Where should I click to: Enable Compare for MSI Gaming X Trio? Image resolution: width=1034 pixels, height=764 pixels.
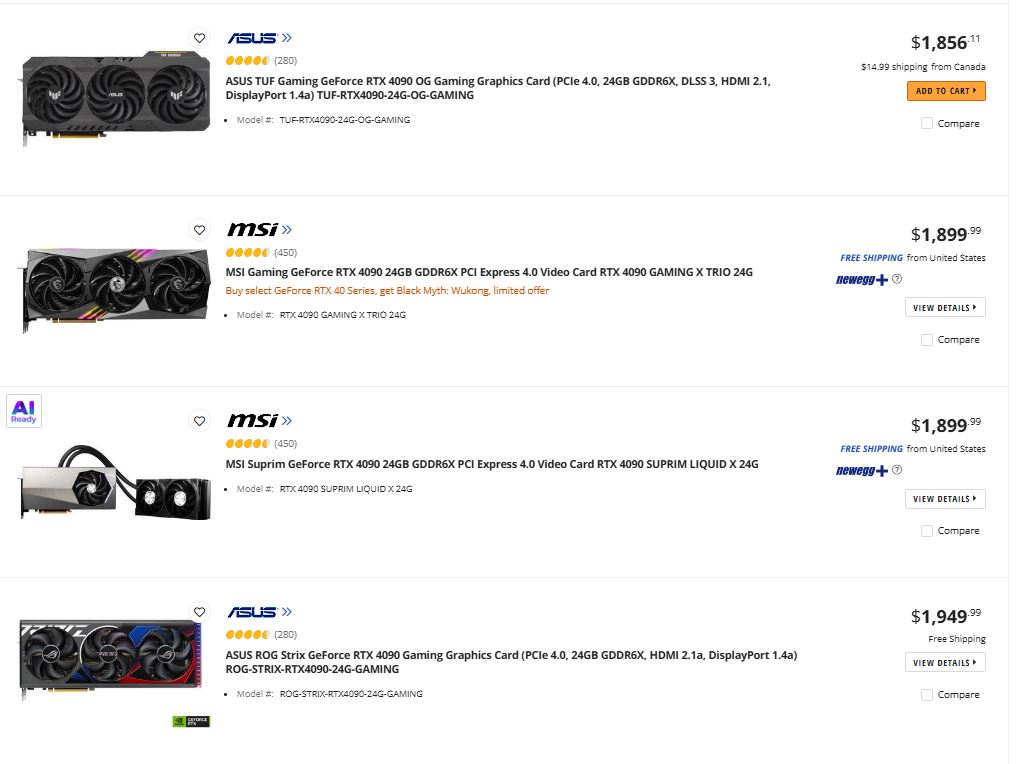927,340
